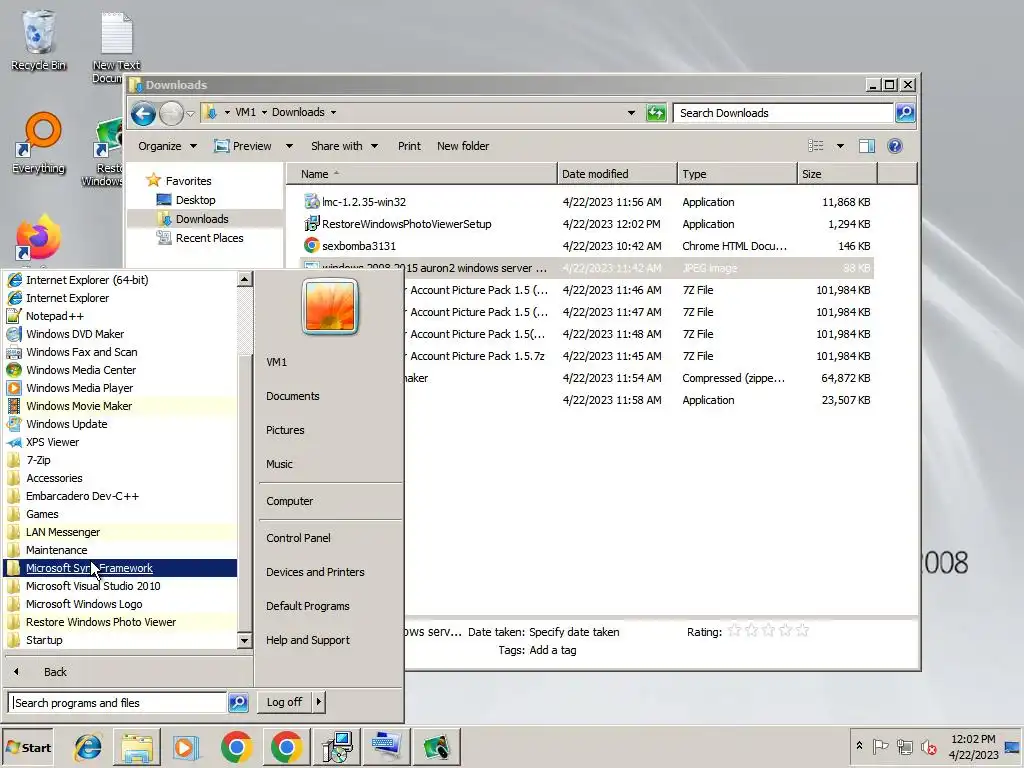Open the view options dropdown arrow

(840, 146)
